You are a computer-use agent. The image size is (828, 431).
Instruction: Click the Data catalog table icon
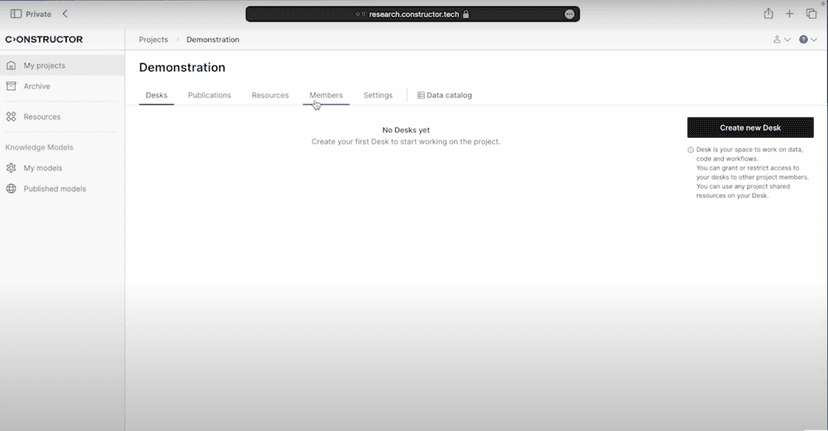tap(421, 95)
